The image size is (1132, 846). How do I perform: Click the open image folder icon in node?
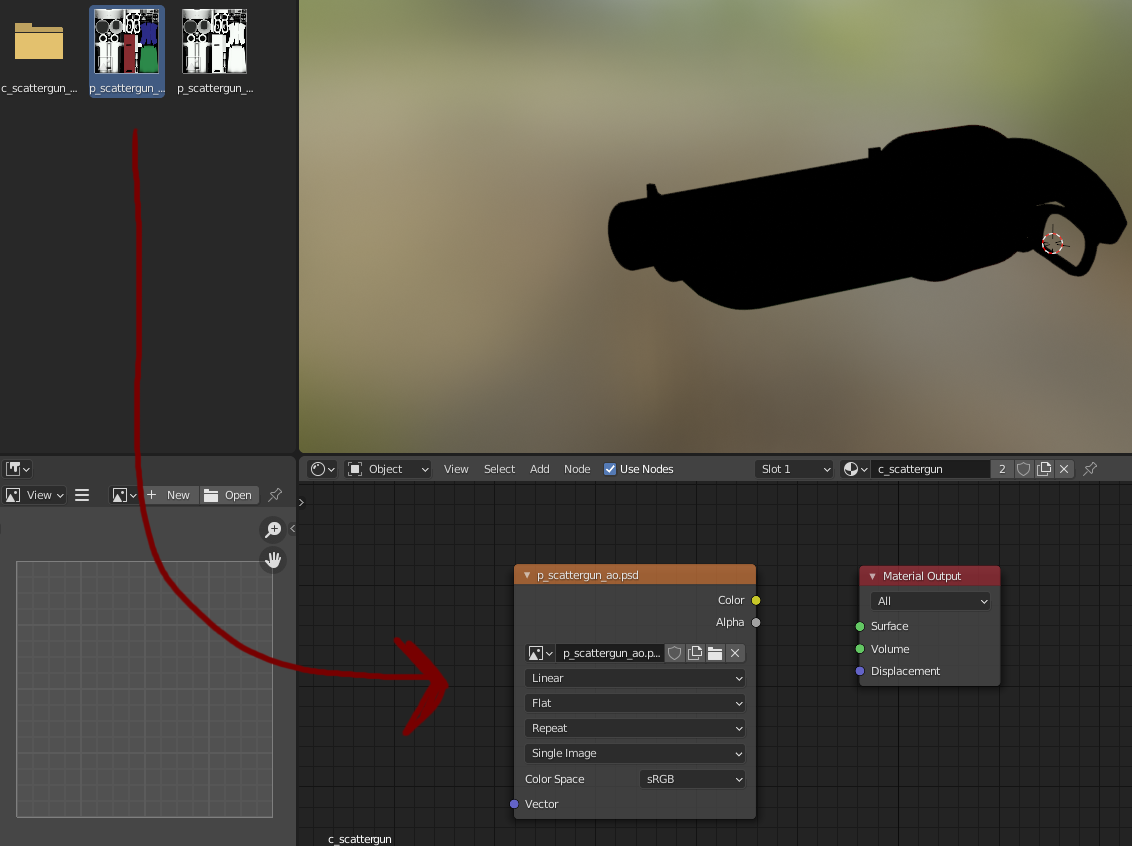(715, 653)
